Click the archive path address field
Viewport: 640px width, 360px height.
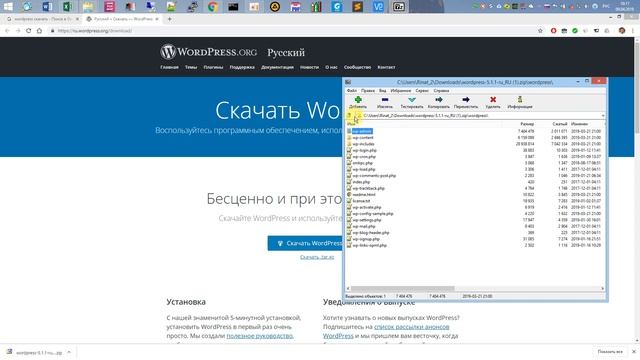pyautogui.click(x=480, y=116)
